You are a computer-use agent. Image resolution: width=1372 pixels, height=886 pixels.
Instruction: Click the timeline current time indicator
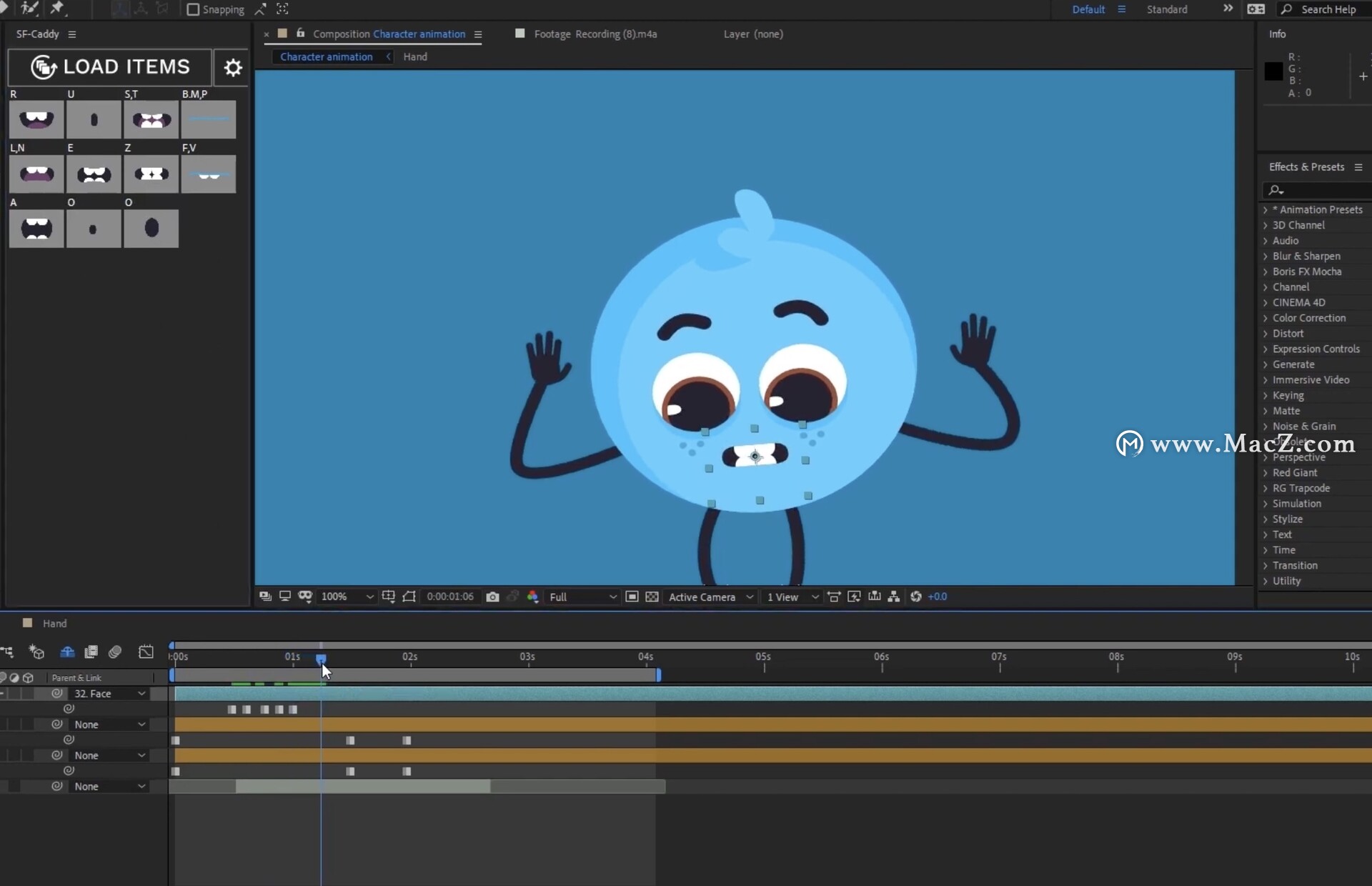(x=321, y=659)
